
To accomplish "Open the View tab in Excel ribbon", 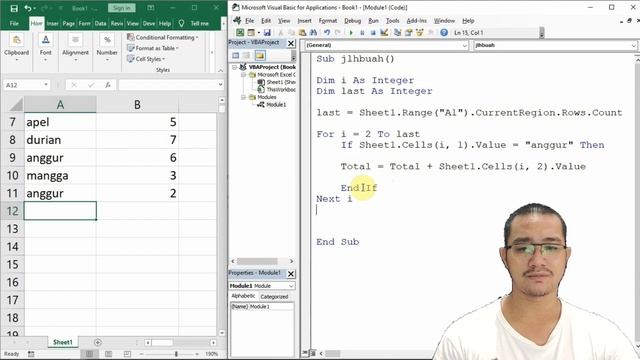I will 132,24.
